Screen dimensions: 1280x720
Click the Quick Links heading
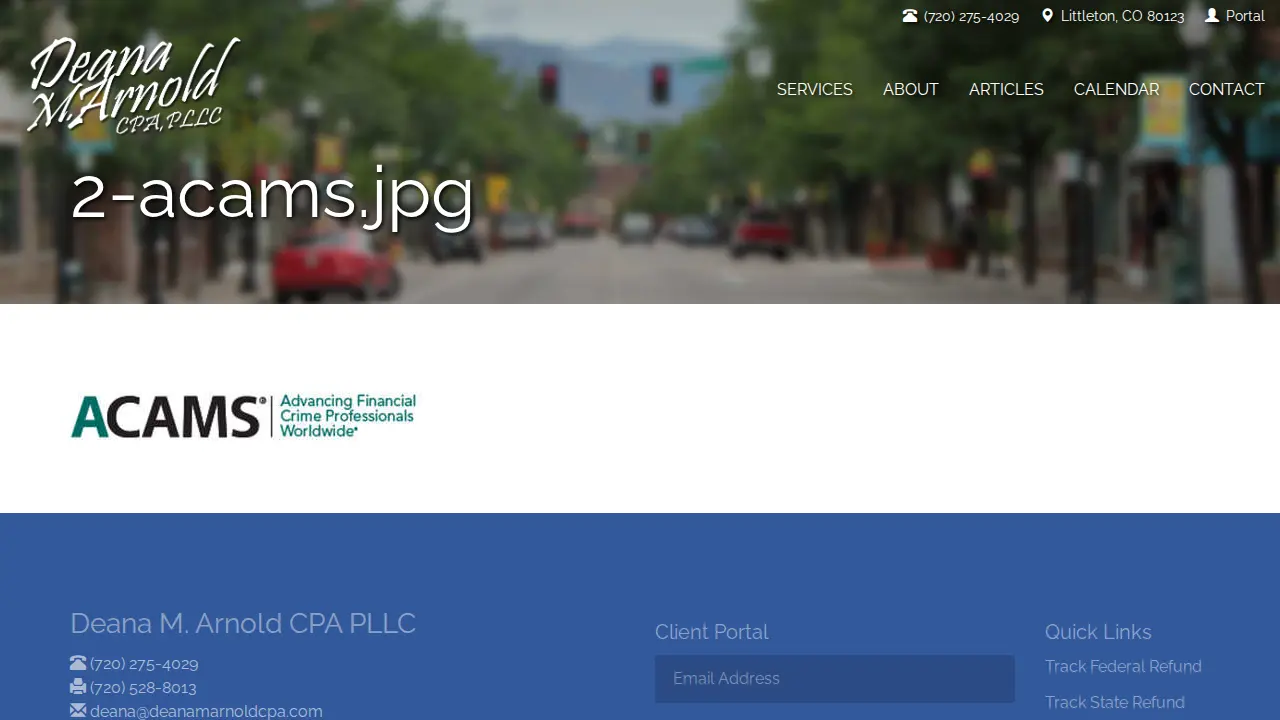click(1098, 632)
